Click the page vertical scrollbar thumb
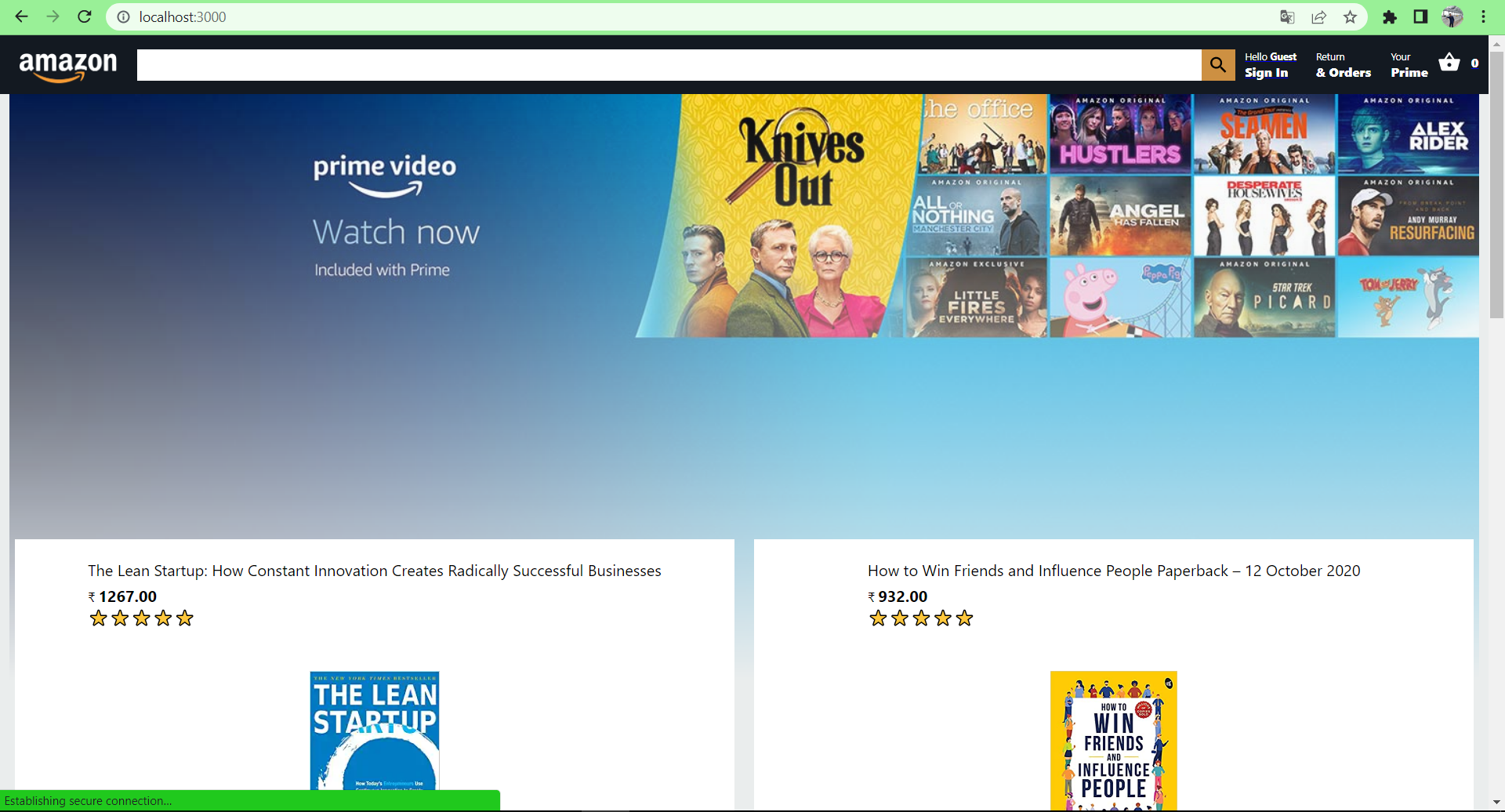The image size is (1505, 812). coord(1497,185)
